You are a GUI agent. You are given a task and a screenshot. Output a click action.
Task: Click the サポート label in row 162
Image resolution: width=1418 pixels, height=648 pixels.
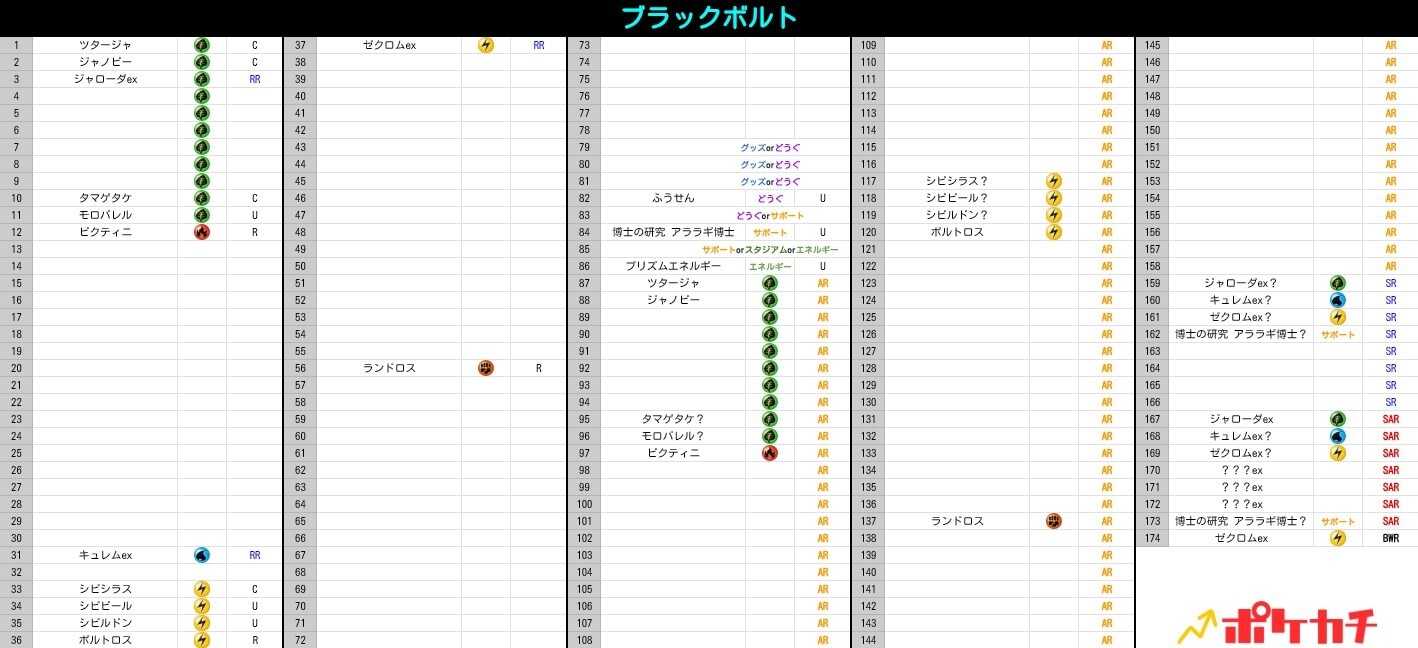point(1338,335)
